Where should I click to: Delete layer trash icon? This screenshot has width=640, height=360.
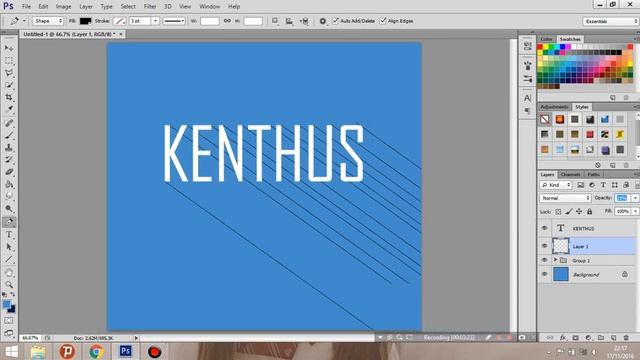pos(626,338)
